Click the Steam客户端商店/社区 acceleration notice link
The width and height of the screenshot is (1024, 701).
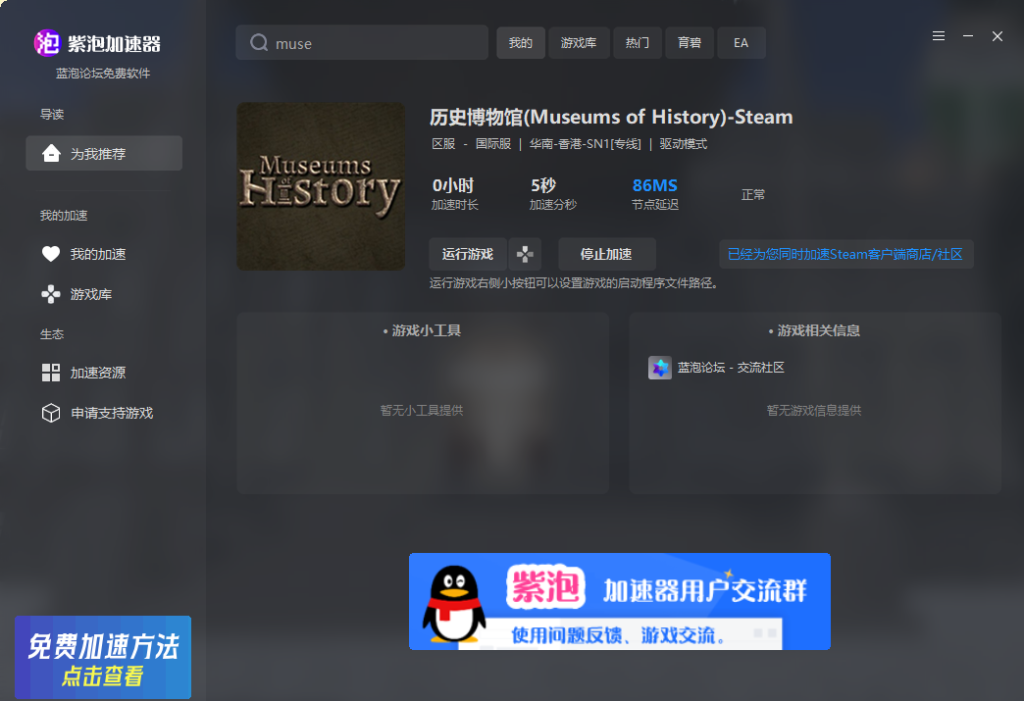pyautogui.click(x=846, y=254)
